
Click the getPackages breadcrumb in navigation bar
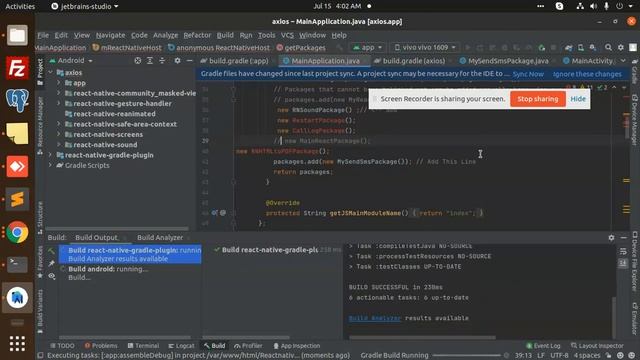pyautogui.click(x=301, y=48)
